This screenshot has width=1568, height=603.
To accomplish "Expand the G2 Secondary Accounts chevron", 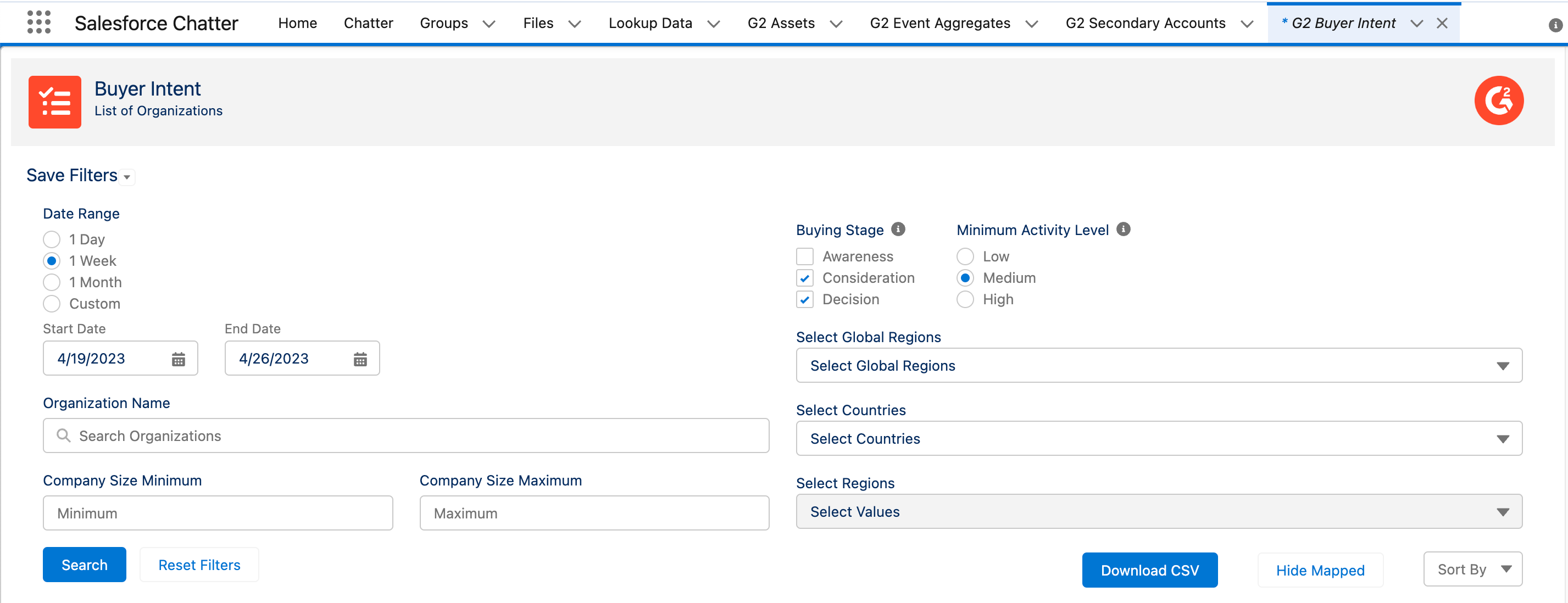I will (1247, 24).
